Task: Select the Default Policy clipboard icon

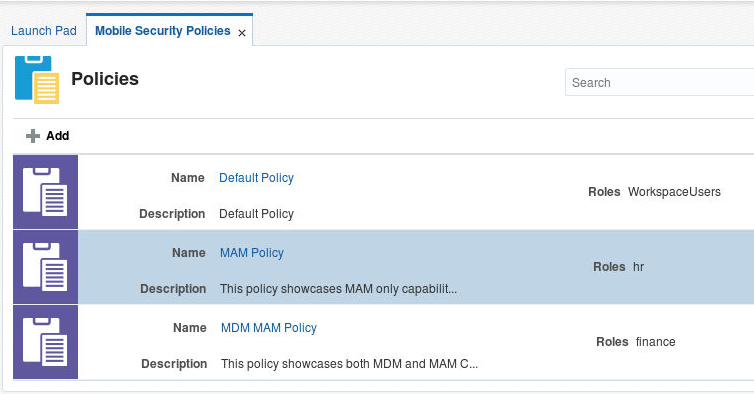Action: (45, 192)
